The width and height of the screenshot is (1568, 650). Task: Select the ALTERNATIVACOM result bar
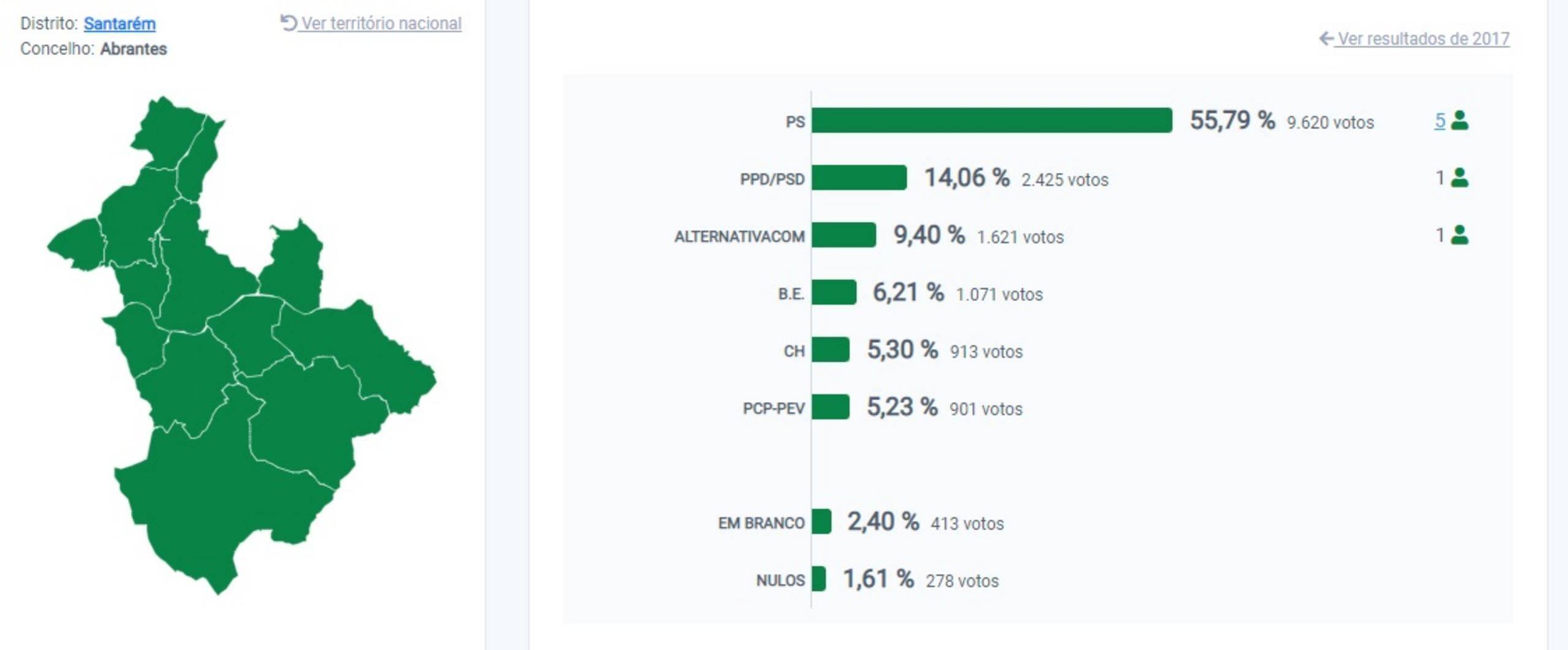[x=843, y=235]
